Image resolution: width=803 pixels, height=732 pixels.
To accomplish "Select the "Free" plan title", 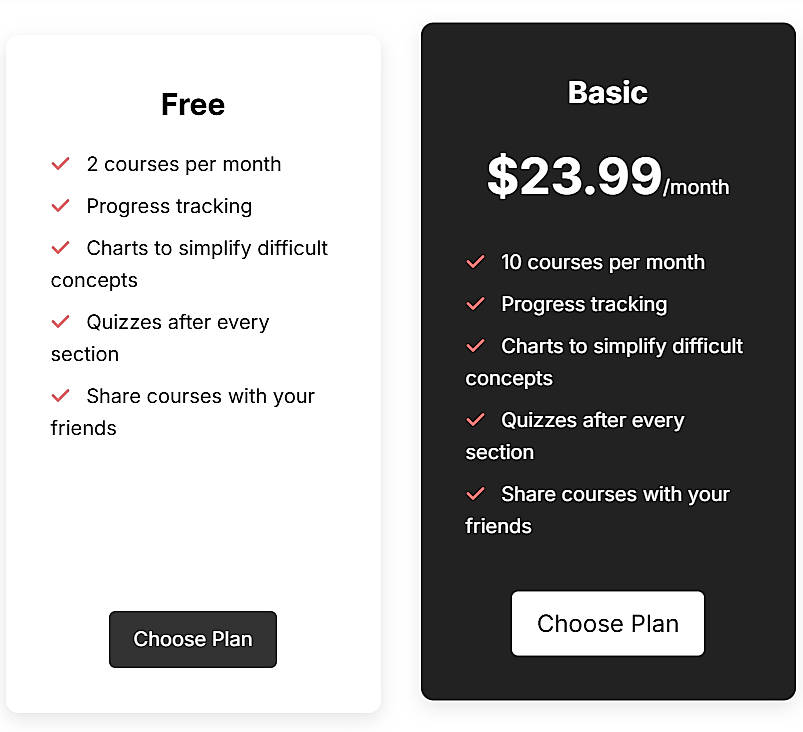I will coord(192,104).
